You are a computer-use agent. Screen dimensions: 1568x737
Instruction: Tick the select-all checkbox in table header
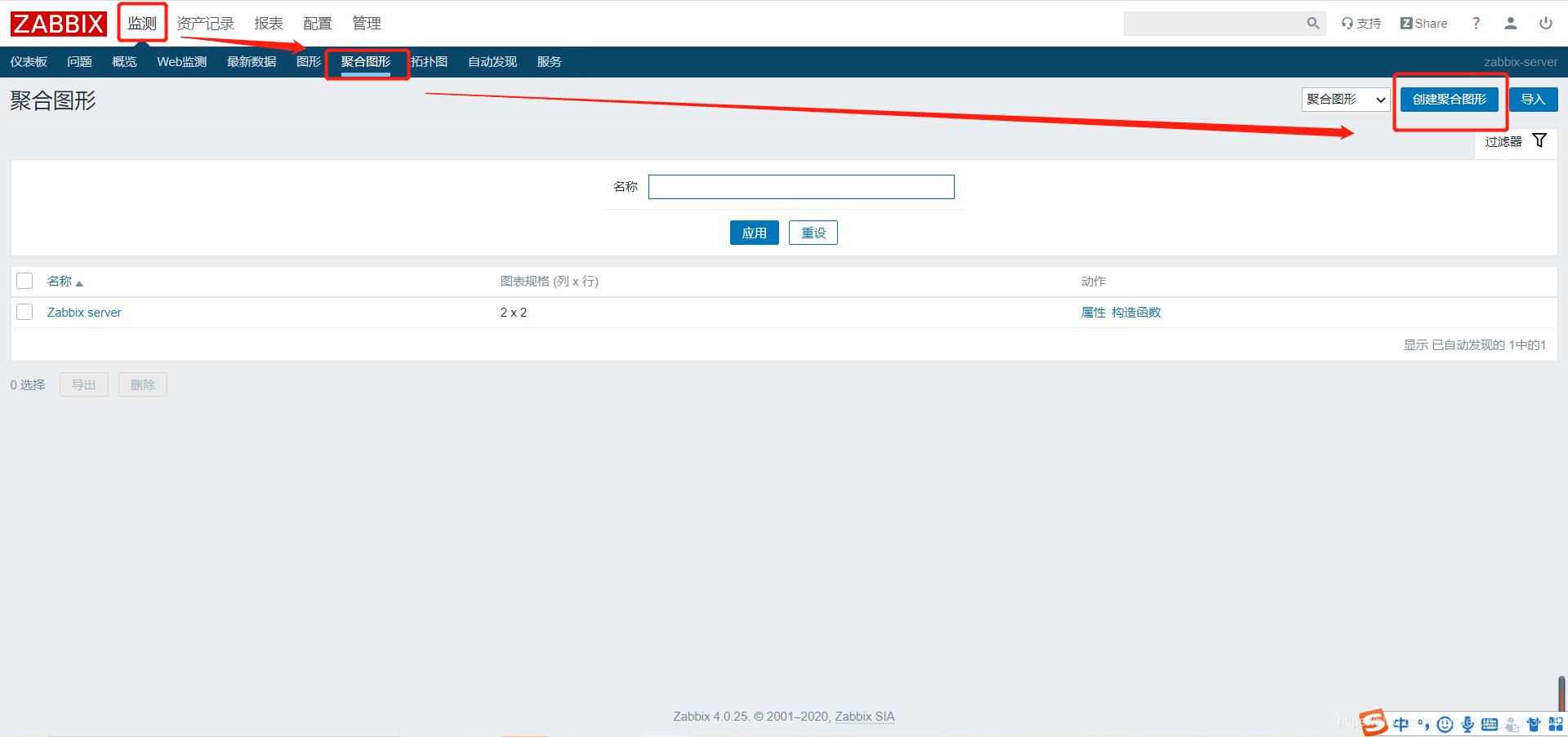tap(24, 281)
